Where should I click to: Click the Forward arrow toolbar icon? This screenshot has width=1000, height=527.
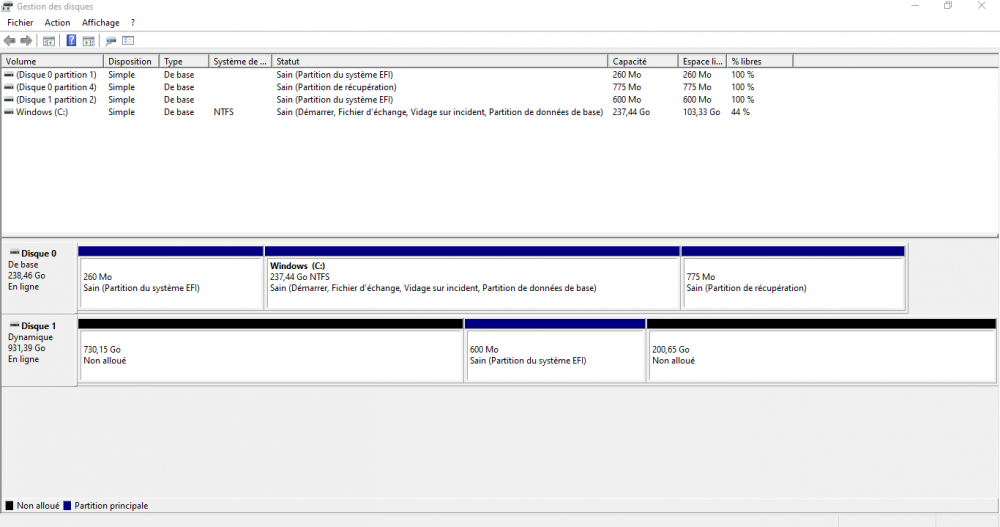26,41
